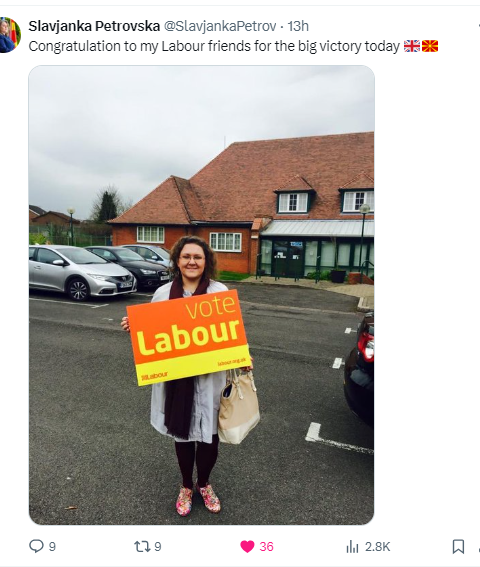
Task: Open share menu beside the bookmark icon
Action: 478,546
